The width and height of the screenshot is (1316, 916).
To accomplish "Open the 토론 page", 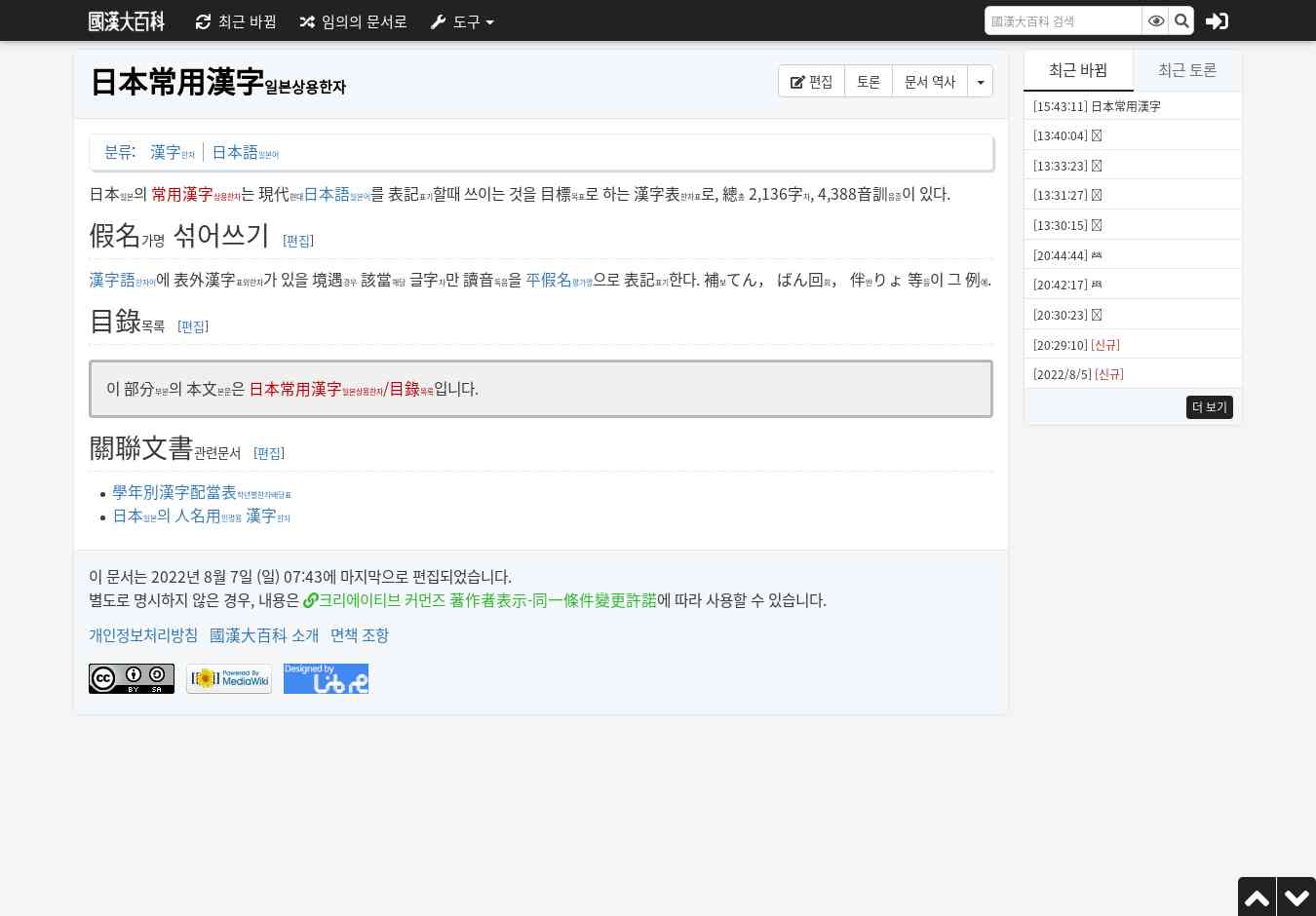I will pos(868,81).
